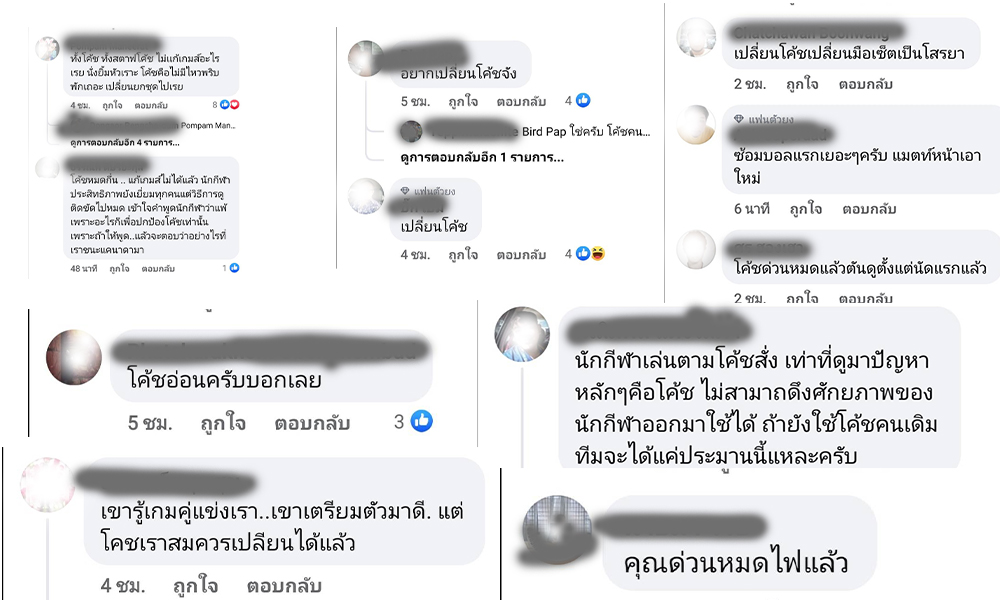This screenshot has height=600, width=1000.
Task: Click the heart reaction next to count 8
Action: pyautogui.click(x=235, y=105)
